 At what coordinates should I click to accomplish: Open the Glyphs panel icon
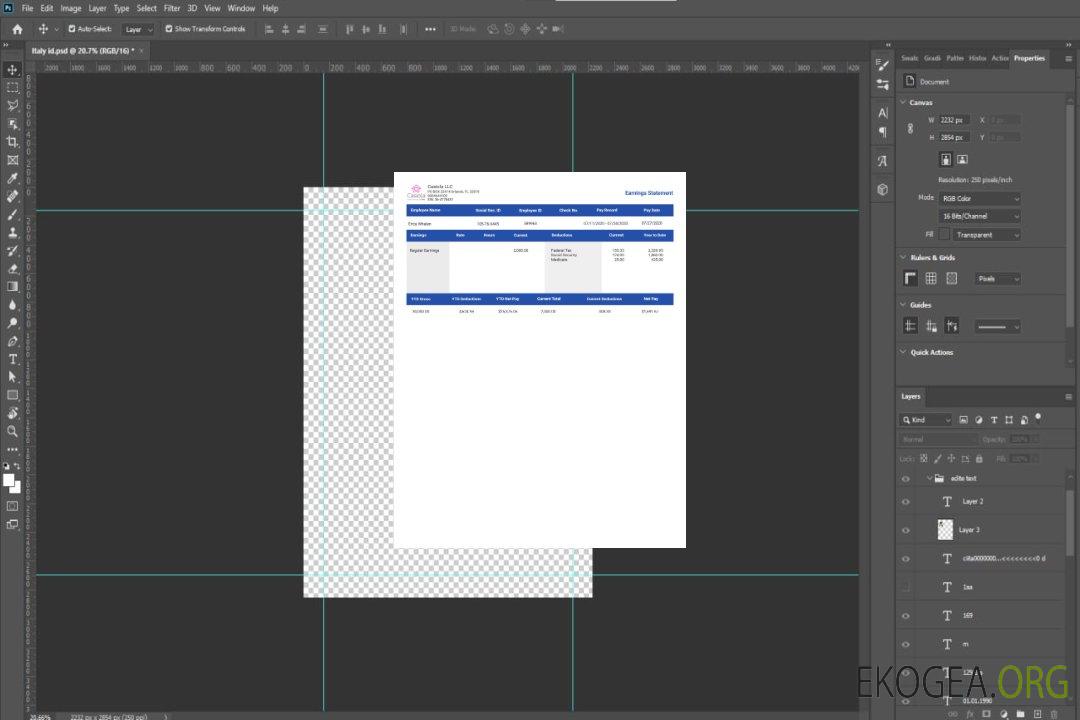click(x=882, y=161)
